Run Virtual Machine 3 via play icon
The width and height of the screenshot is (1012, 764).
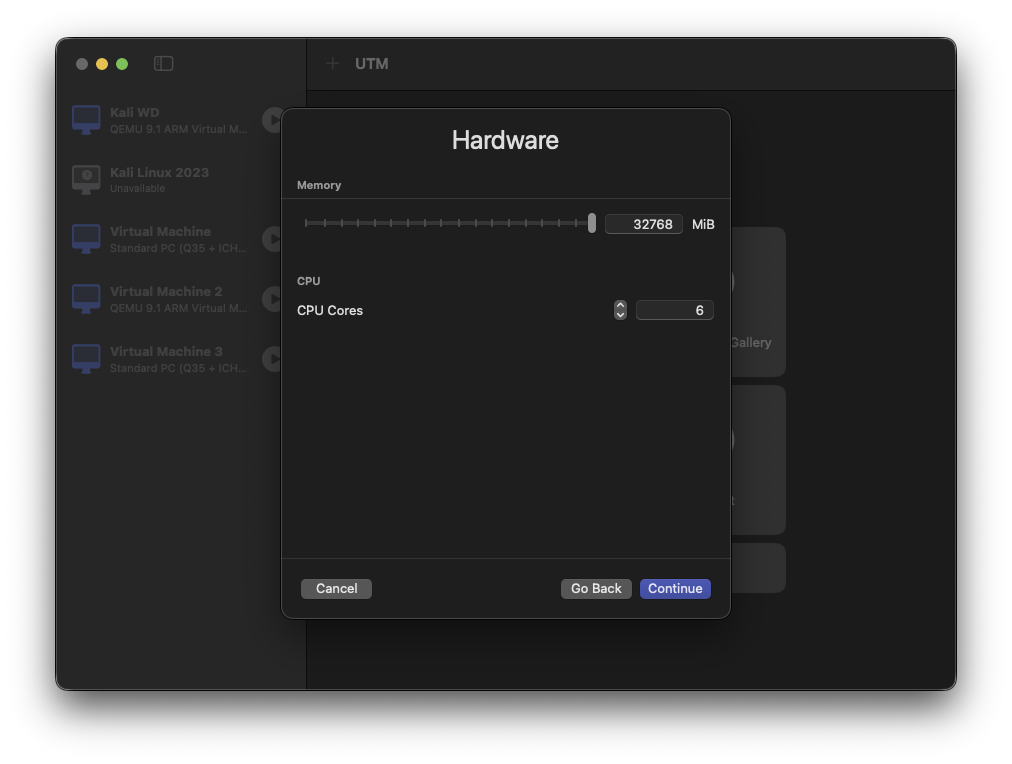(271, 359)
